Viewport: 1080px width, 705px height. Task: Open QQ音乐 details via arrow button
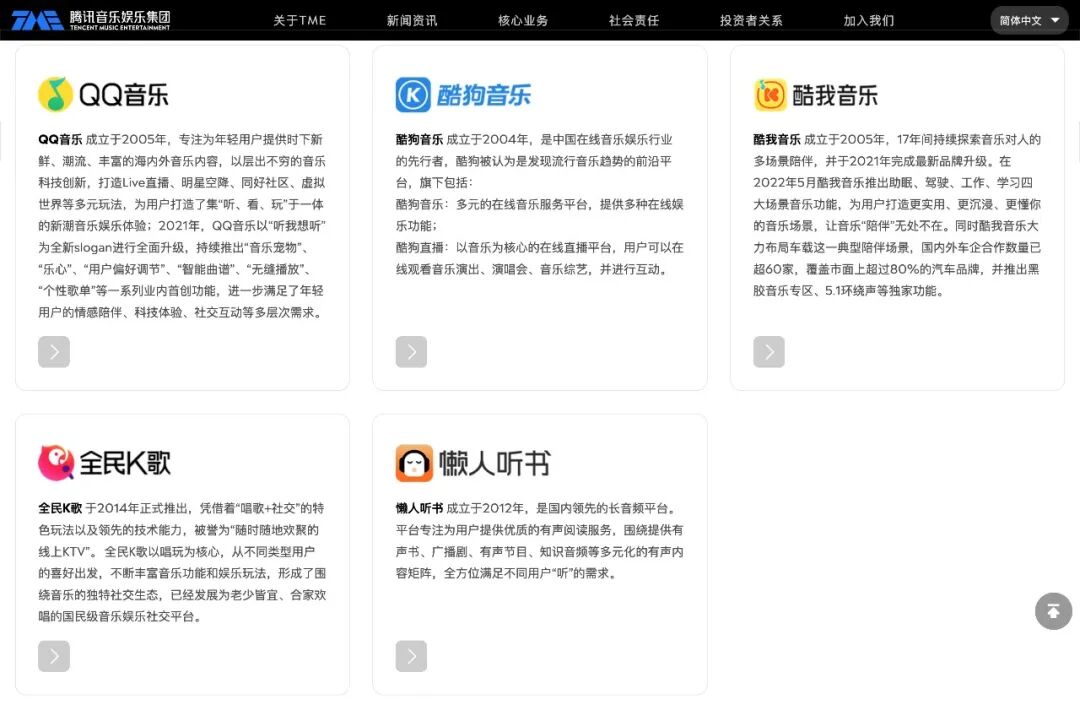click(54, 352)
